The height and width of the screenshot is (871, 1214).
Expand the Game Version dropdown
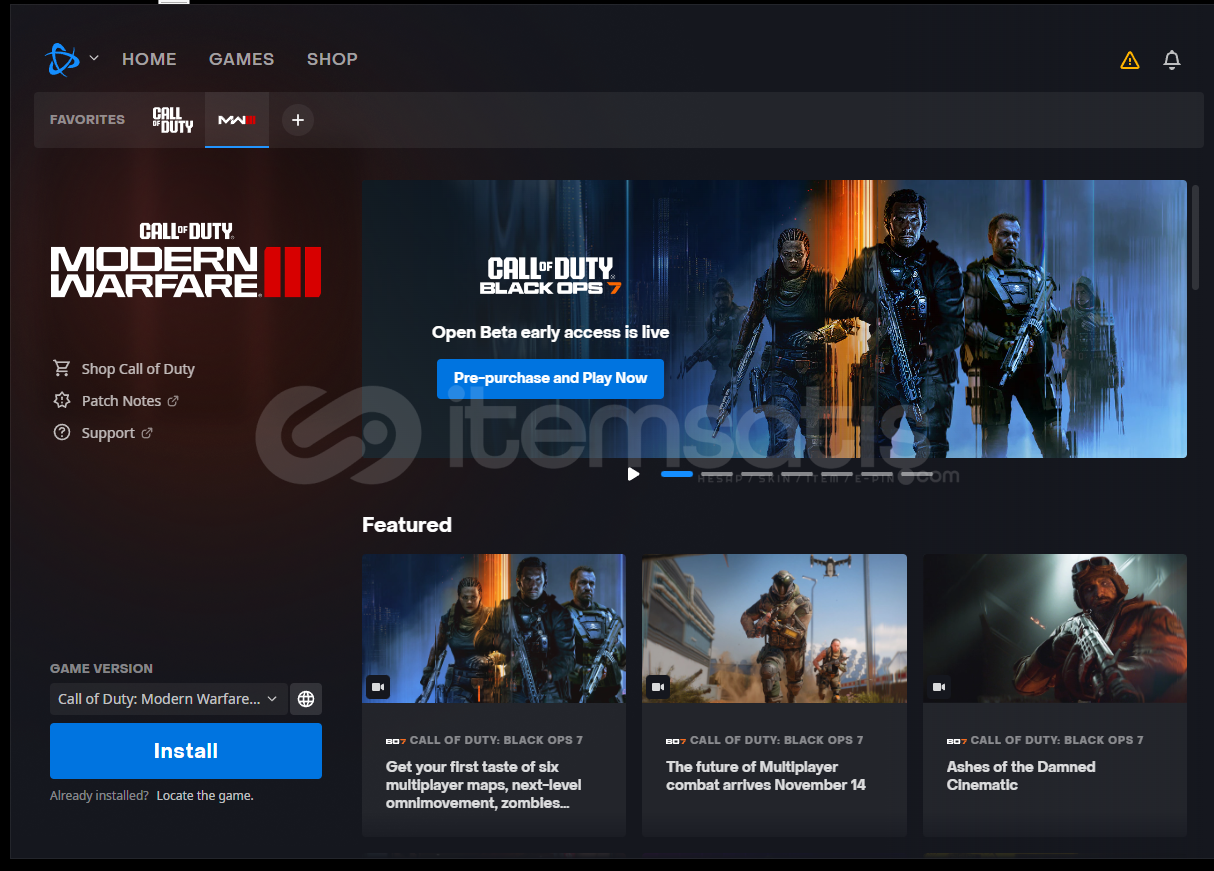pos(168,699)
